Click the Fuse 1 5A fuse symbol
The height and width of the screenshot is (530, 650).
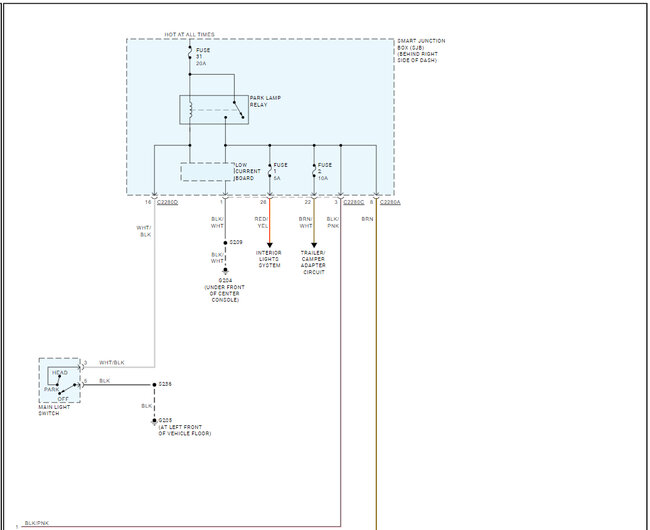269,171
